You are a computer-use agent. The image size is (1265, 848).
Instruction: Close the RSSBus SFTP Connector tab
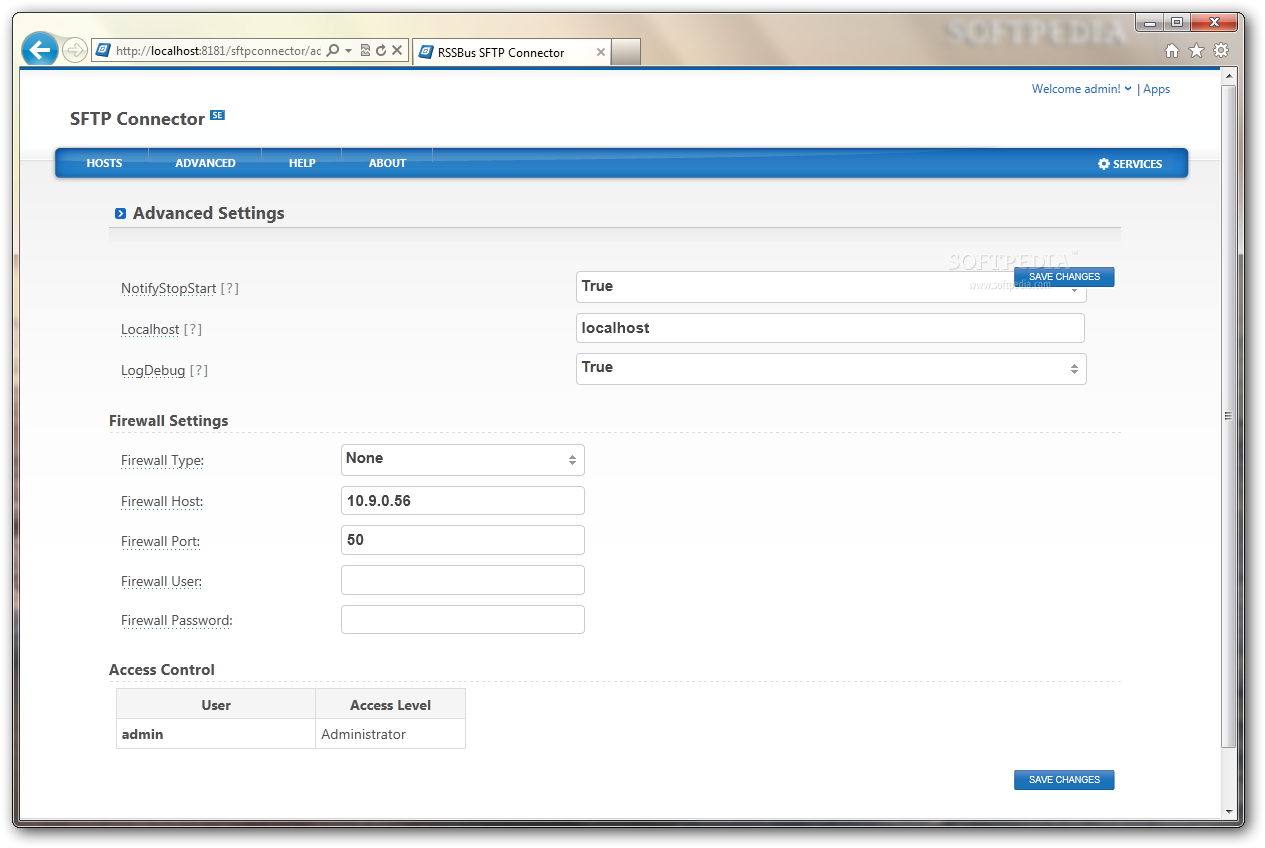click(601, 52)
